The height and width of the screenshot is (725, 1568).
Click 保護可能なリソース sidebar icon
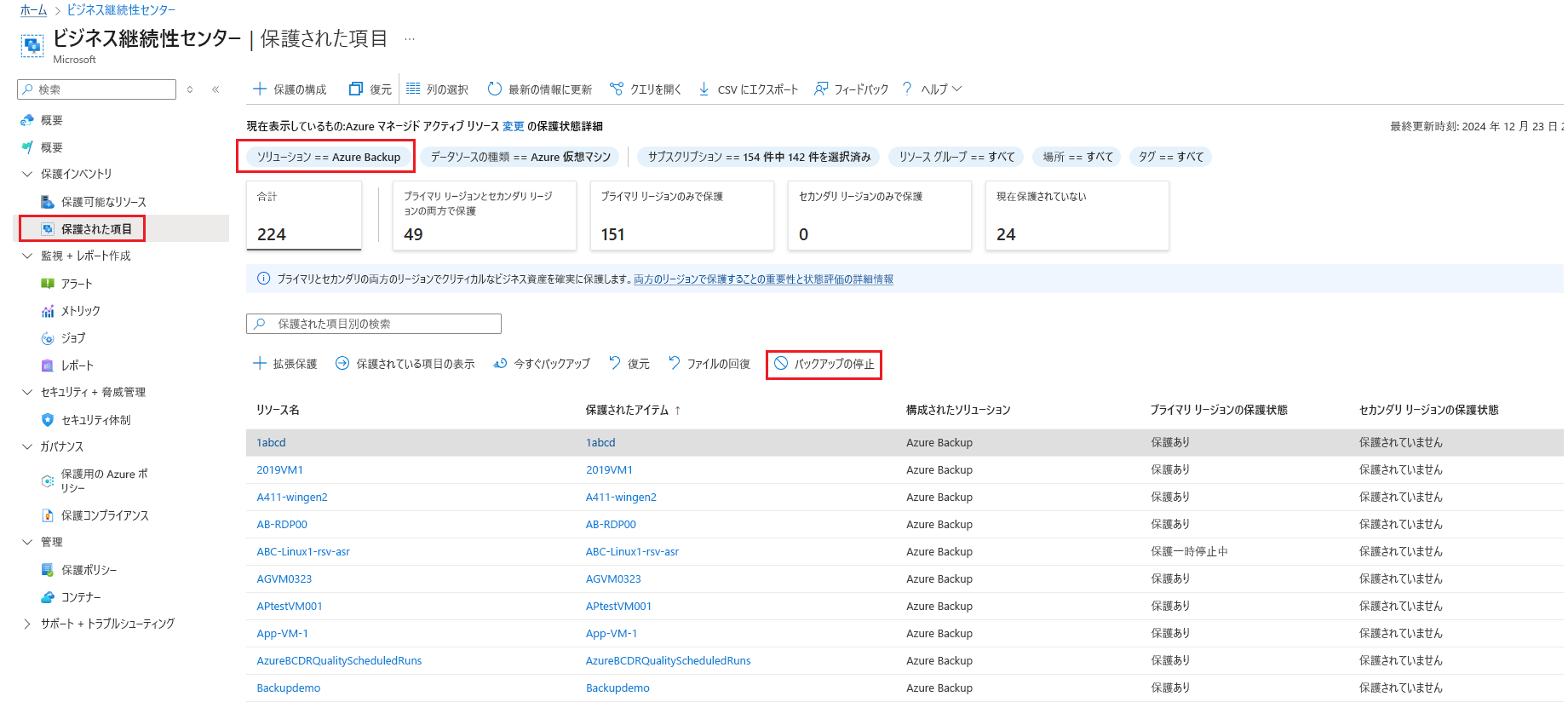click(x=48, y=202)
